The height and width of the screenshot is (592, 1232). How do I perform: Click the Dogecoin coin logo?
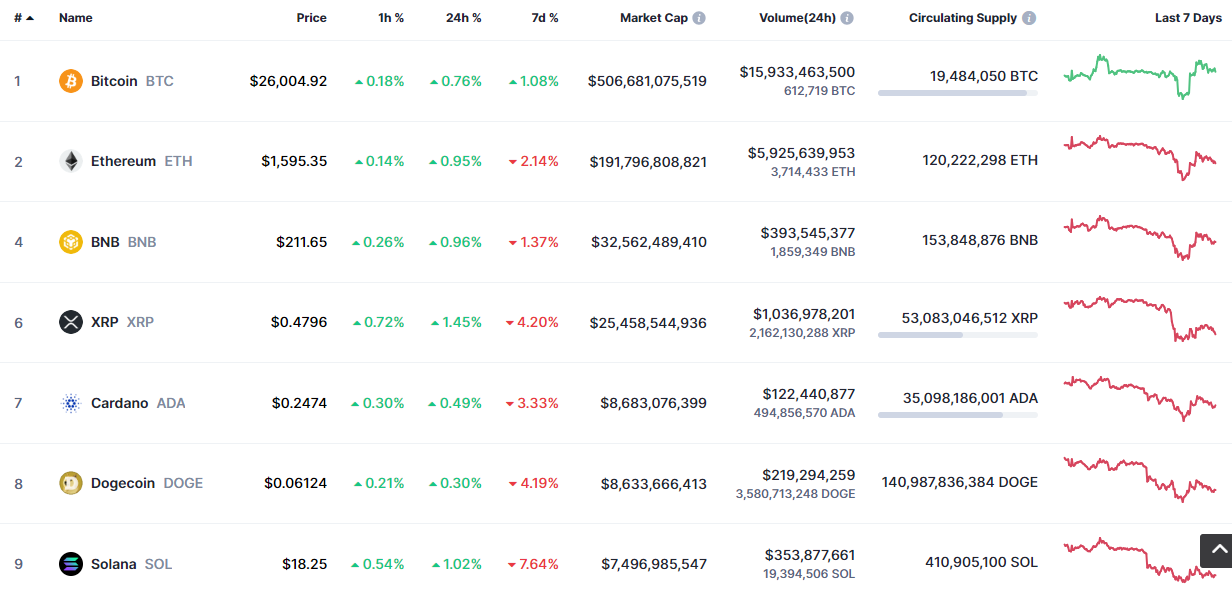coord(71,483)
